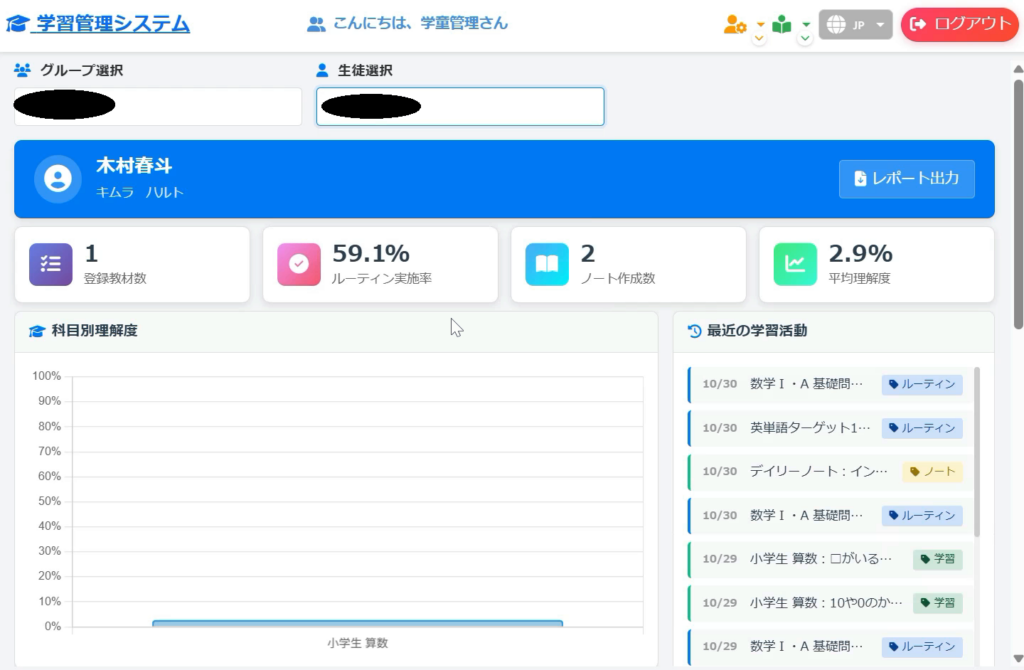Click the ノート作成数 open book icon
This screenshot has width=1024, height=670.
point(547,264)
